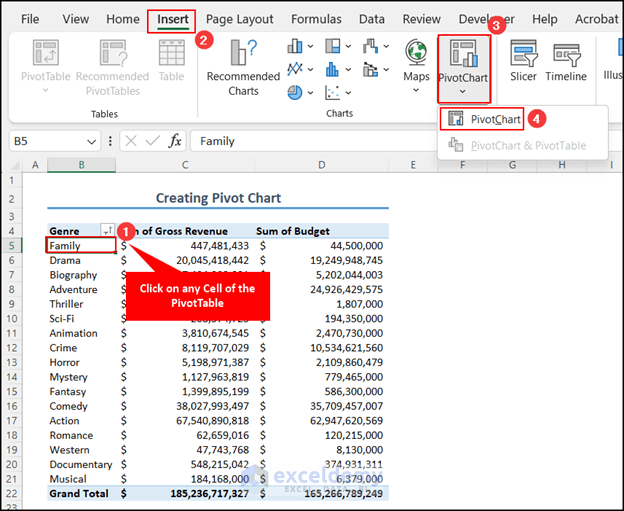This screenshot has width=624, height=511.
Task: Select the Insert tab
Action: [173, 19]
